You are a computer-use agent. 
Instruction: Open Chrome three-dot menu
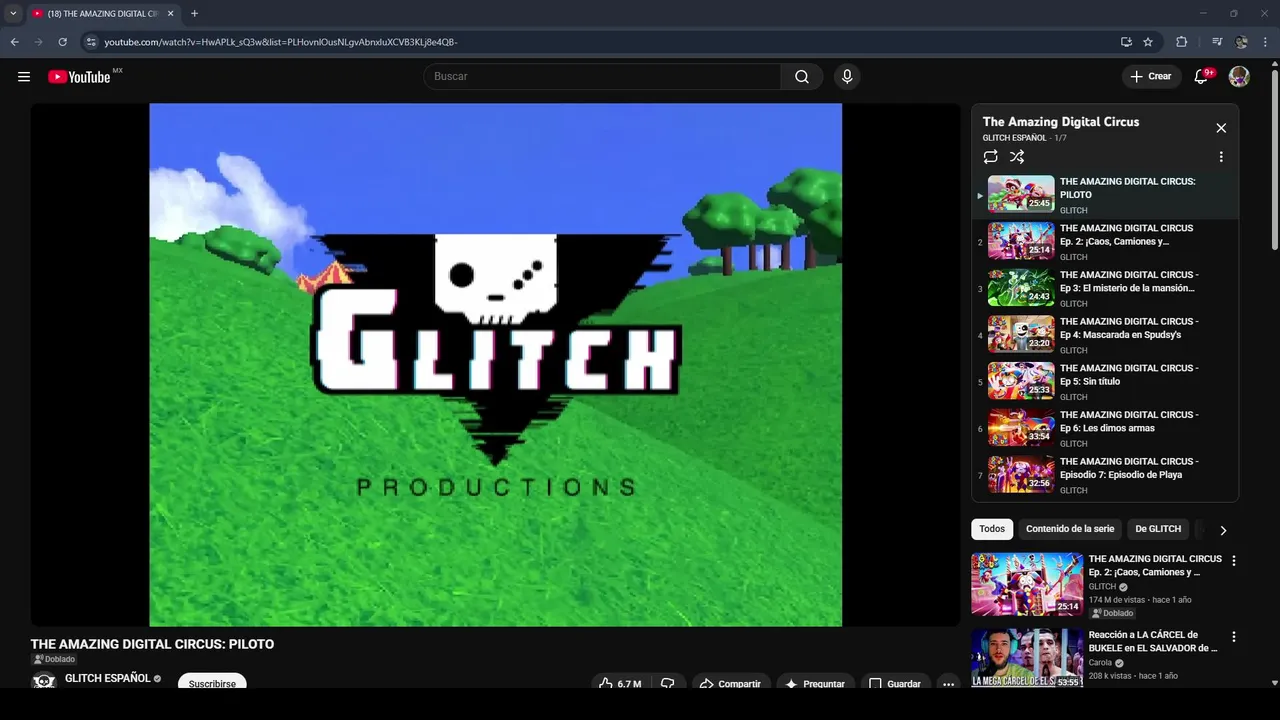tap(1266, 42)
